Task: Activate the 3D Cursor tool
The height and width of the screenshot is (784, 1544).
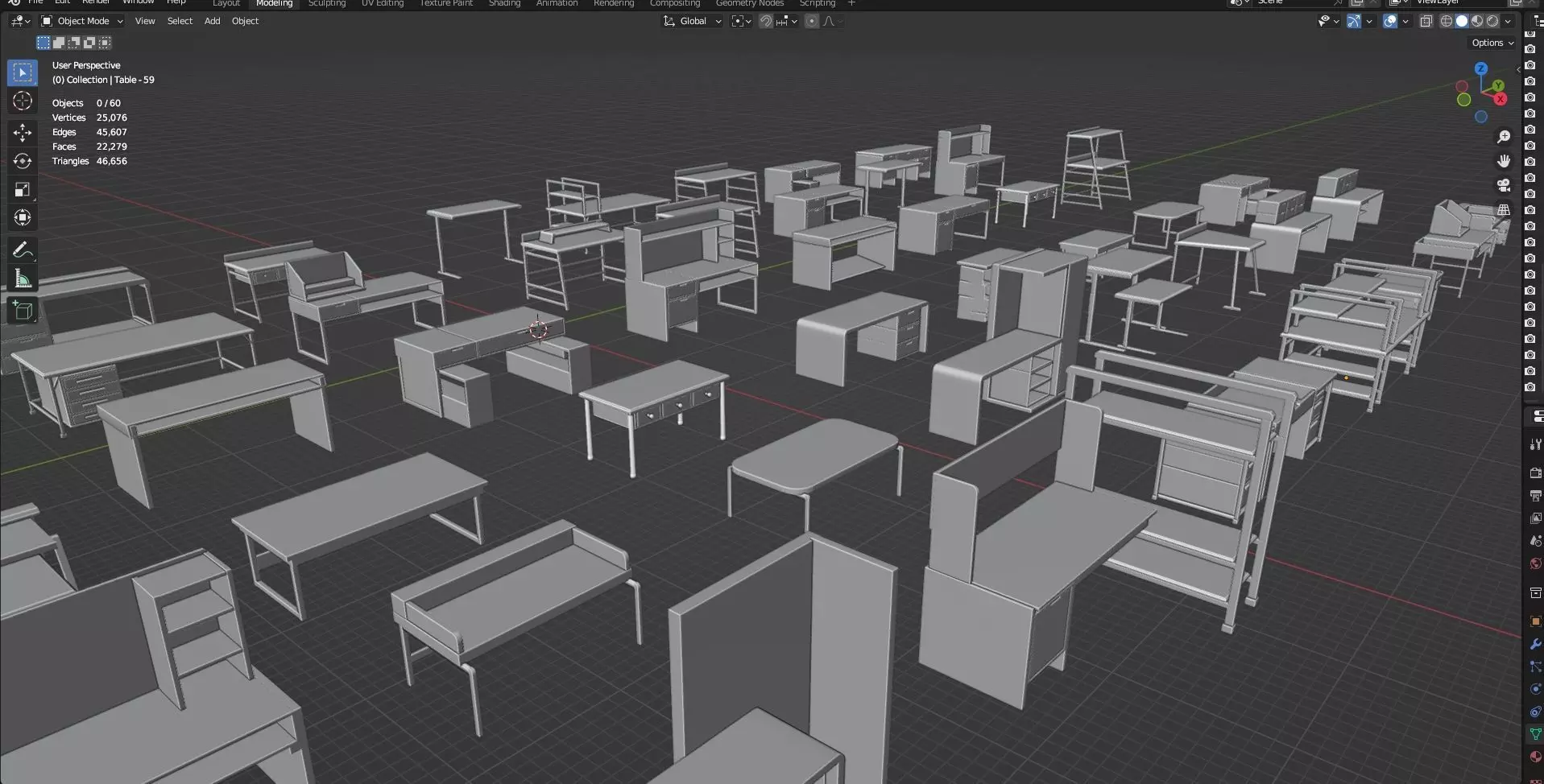Action: coord(23,101)
